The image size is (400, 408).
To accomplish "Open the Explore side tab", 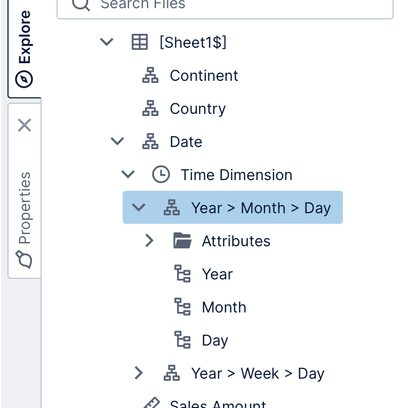I will pos(24,49).
